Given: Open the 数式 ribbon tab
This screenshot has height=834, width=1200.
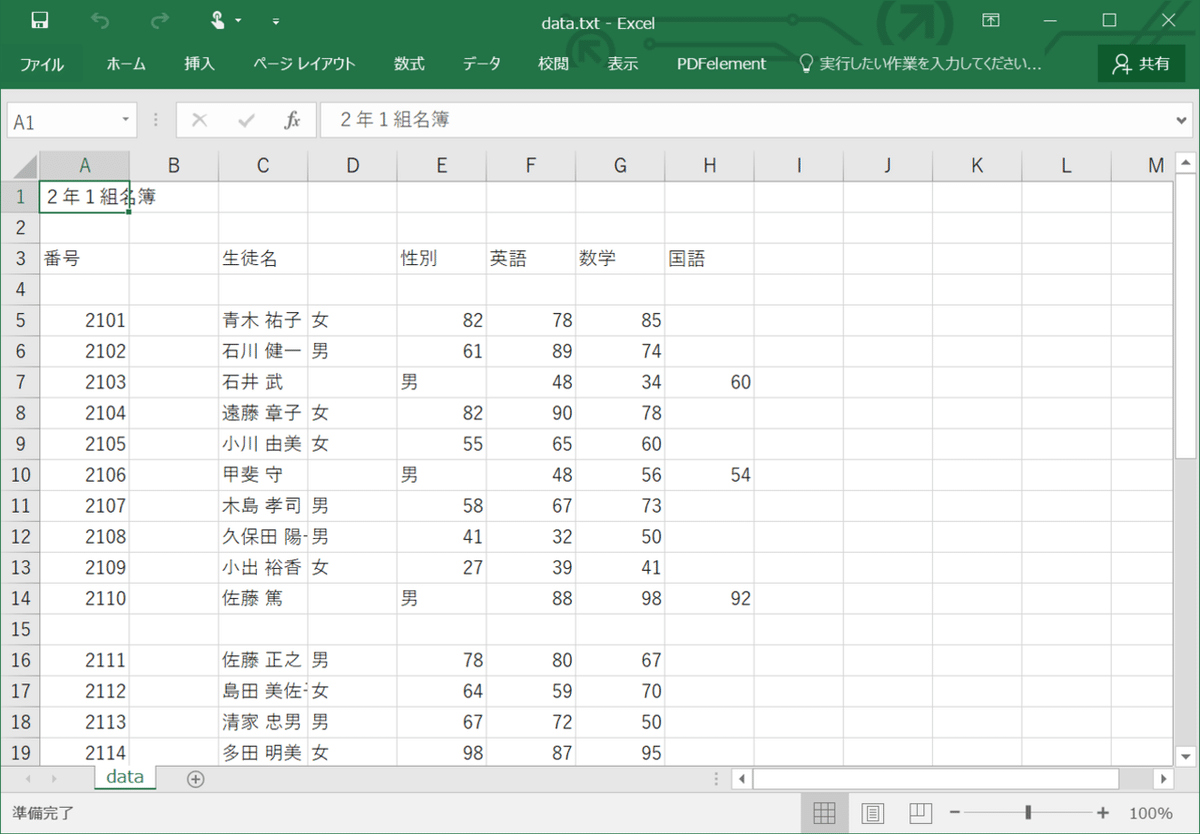Looking at the screenshot, I should pyautogui.click(x=409, y=64).
